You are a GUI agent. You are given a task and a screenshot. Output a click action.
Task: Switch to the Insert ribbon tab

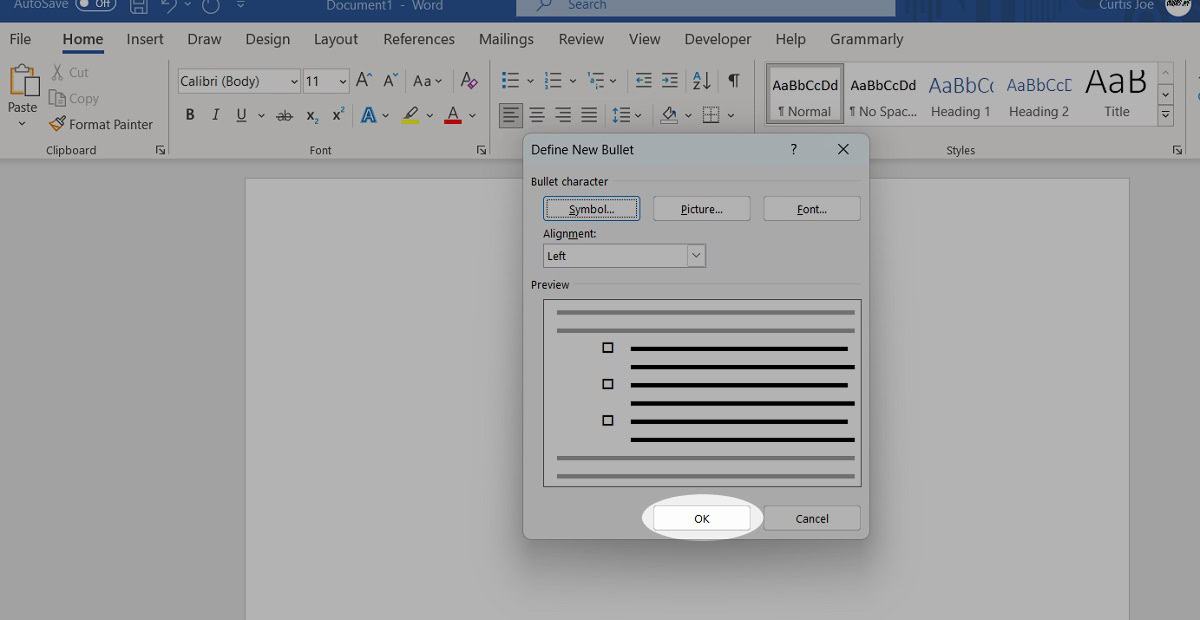point(145,39)
